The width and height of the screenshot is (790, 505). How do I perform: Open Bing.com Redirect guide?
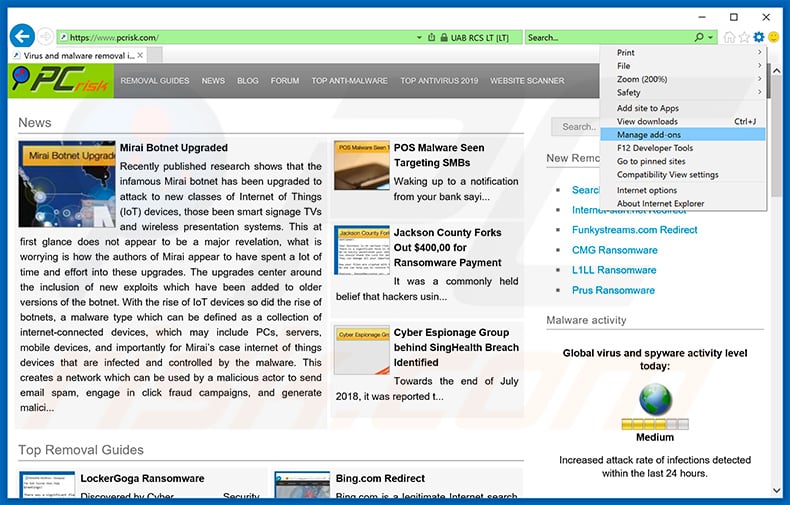(x=380, y=478)
